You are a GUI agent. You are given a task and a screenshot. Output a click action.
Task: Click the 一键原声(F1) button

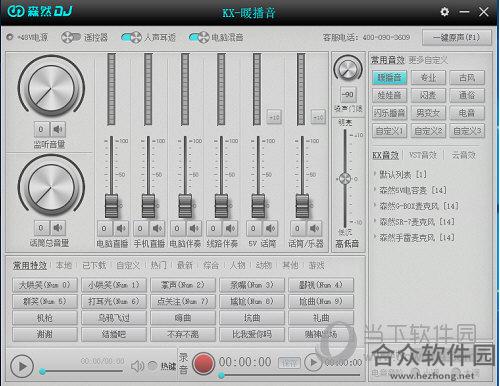click(457, 37)
